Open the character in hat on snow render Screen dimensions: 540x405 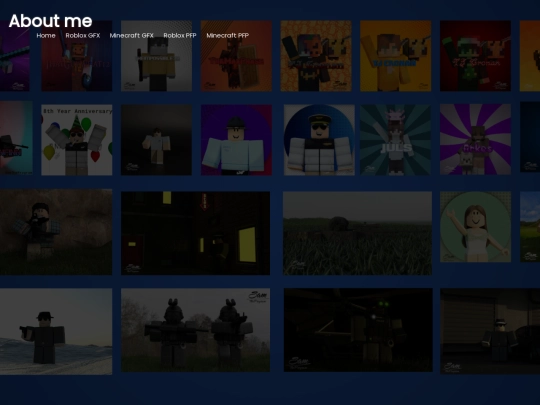(x=56, y=332)
